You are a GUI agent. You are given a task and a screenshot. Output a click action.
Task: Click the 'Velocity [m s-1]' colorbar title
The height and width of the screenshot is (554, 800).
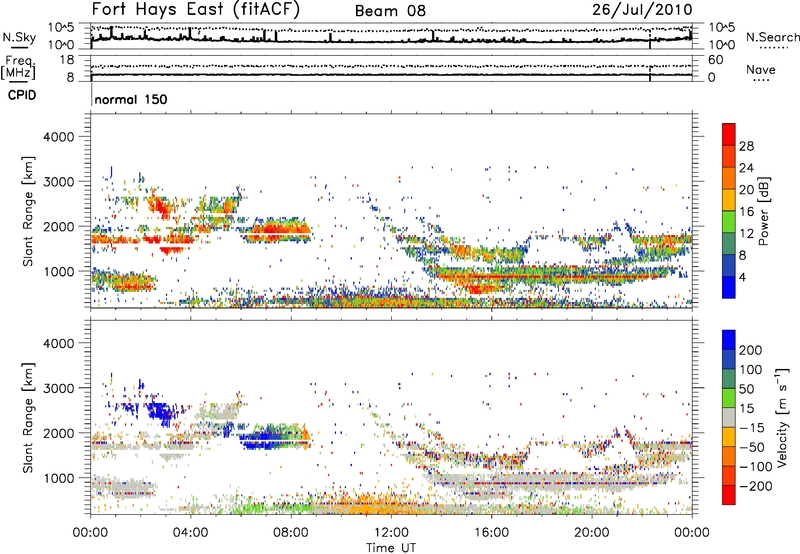click(x=783, y=417)
